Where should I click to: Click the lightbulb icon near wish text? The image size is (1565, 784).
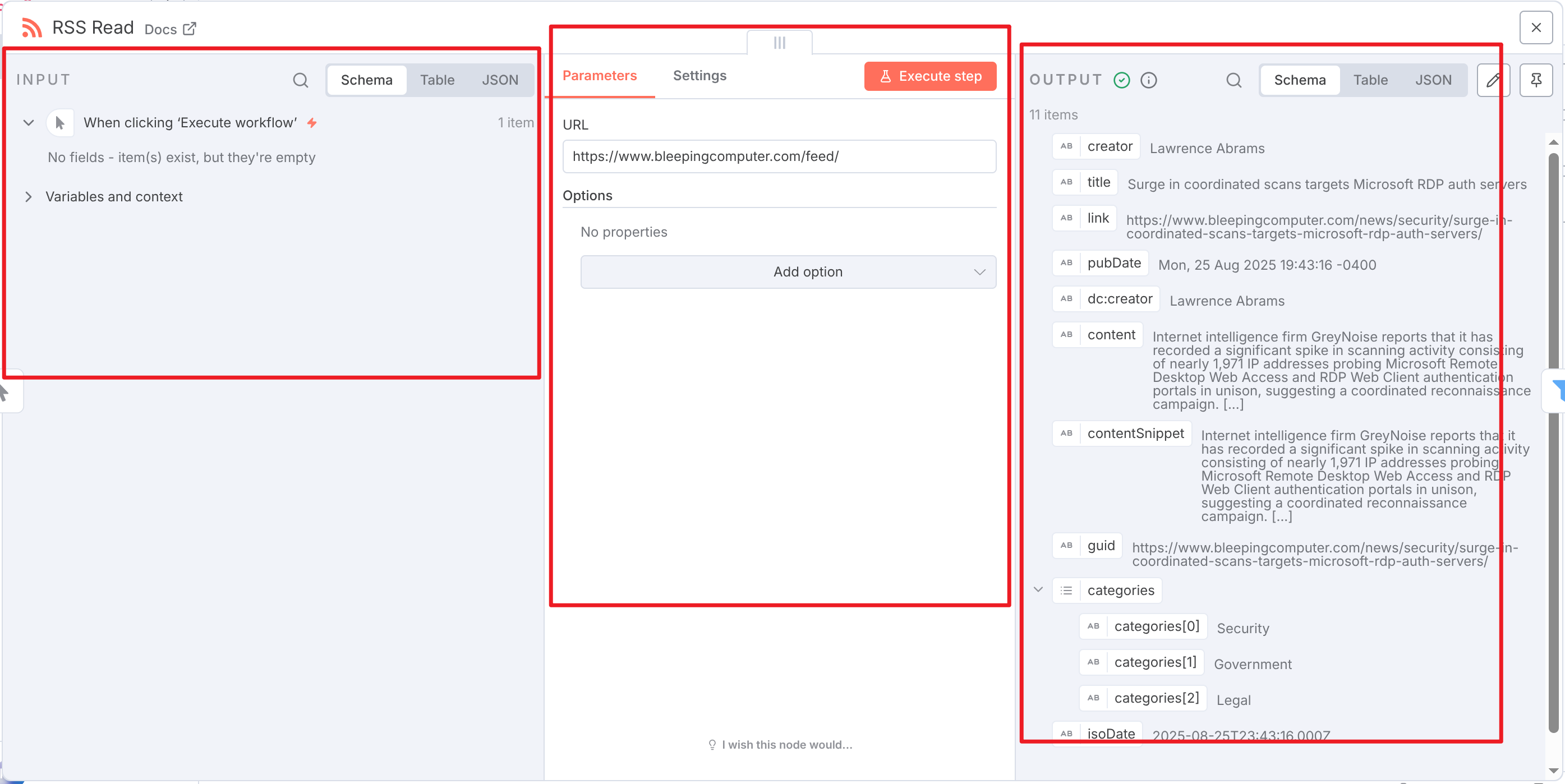coord(712,745)
